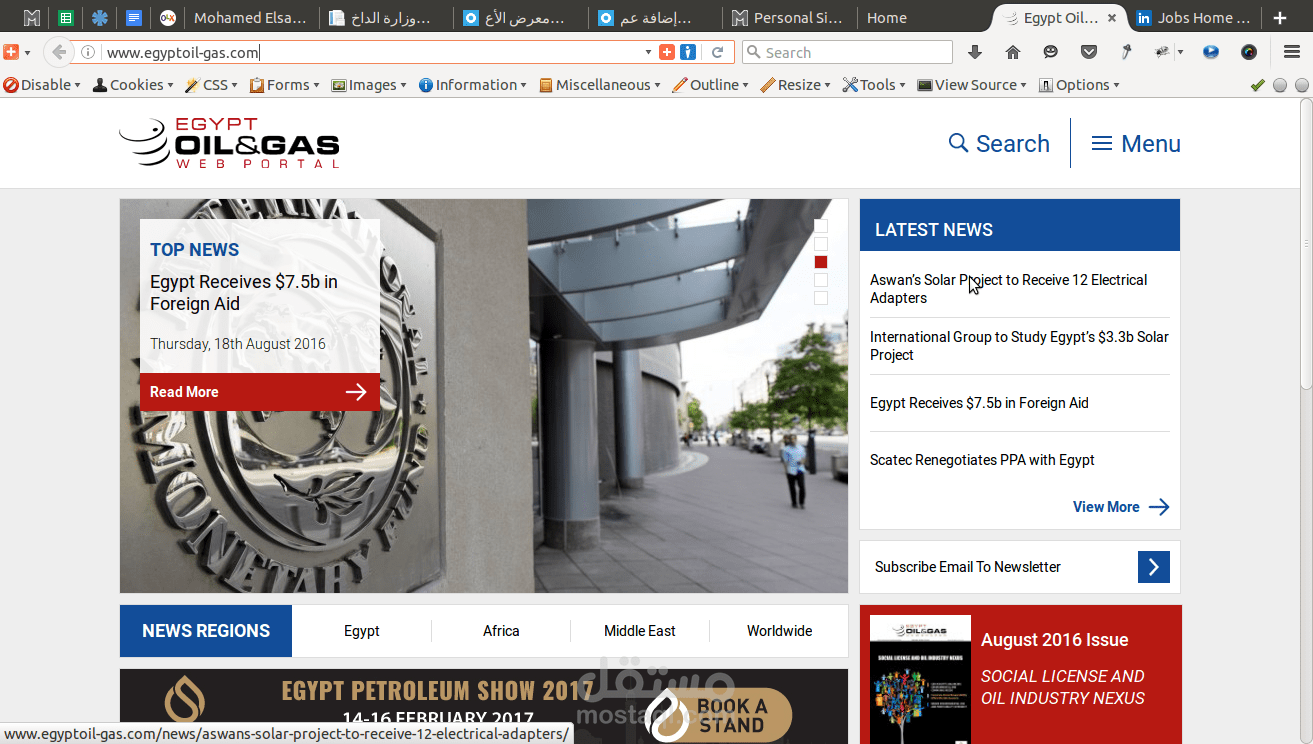
Task: Open the Downloads arrow icon
Action: coord(975,51)
